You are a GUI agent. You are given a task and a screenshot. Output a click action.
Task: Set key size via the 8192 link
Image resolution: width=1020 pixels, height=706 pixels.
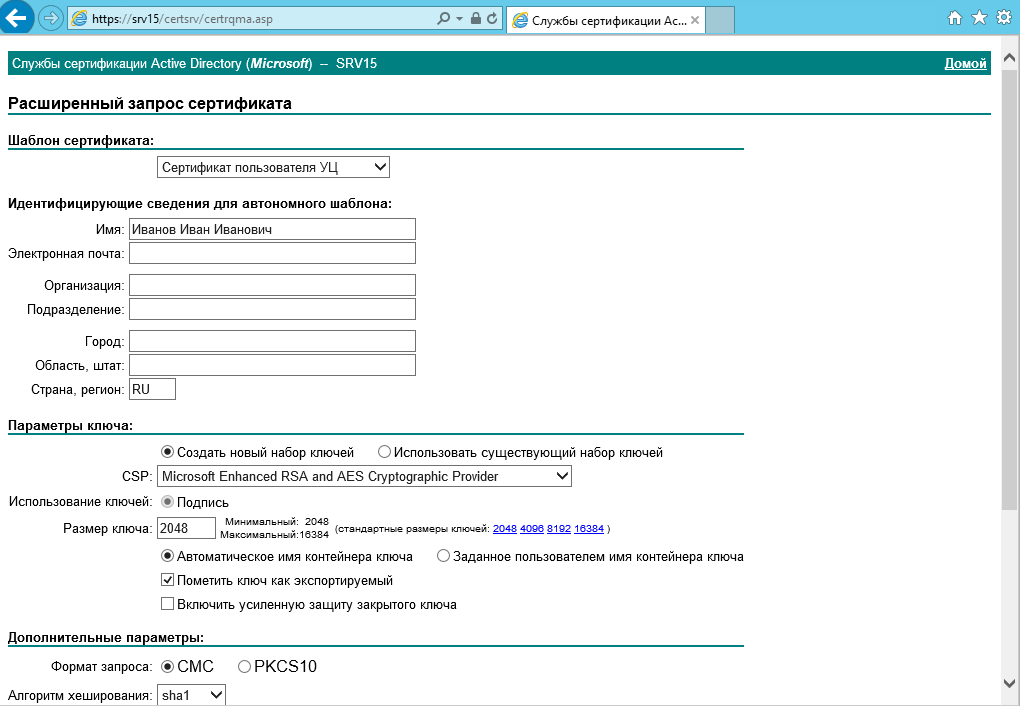pyautogui.click(x=559, y=529)
